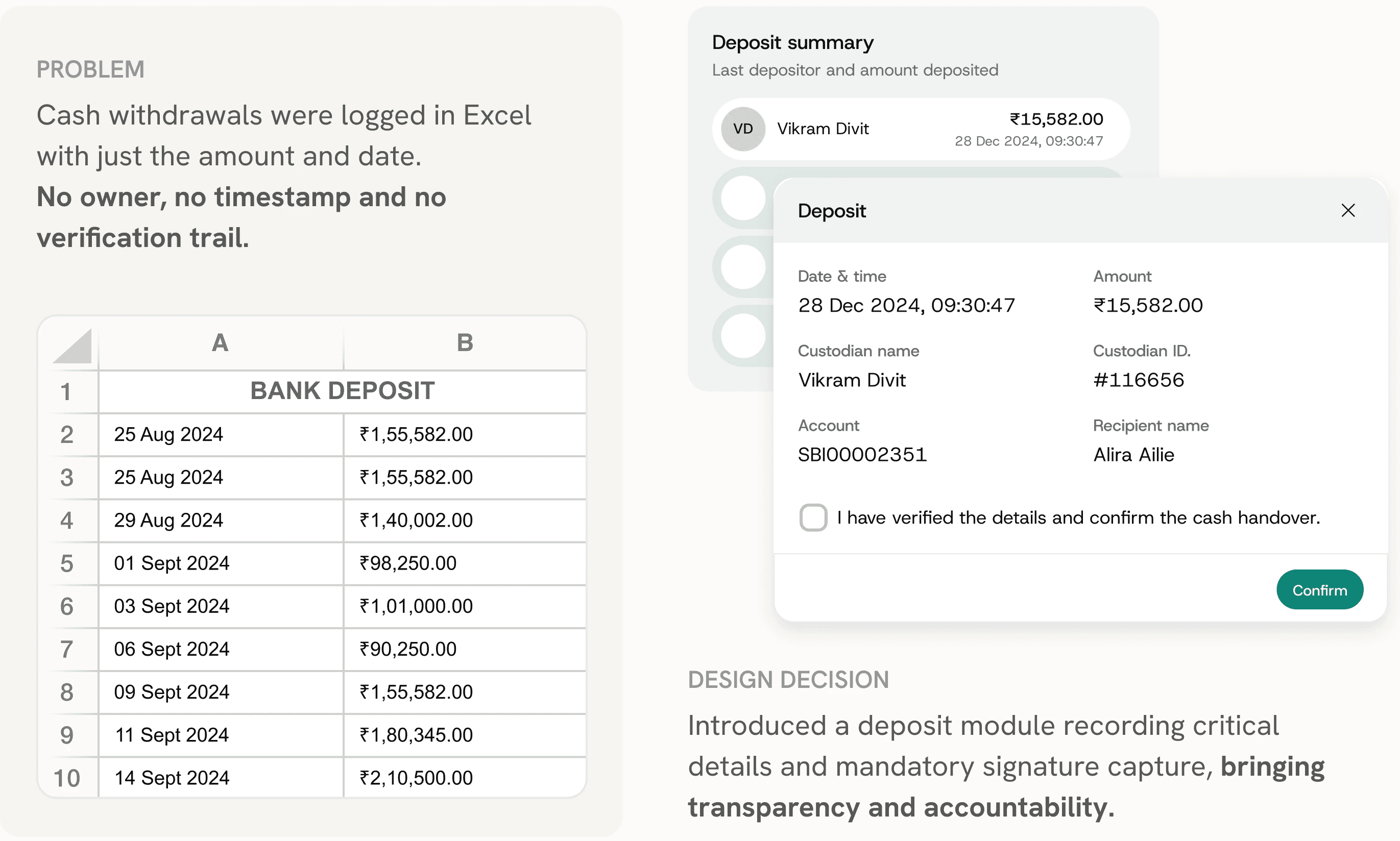The width and height of the screenshot is (1400, 841).
Task: Click the custodian ID #116656 value
Action: coord(1139,380)
